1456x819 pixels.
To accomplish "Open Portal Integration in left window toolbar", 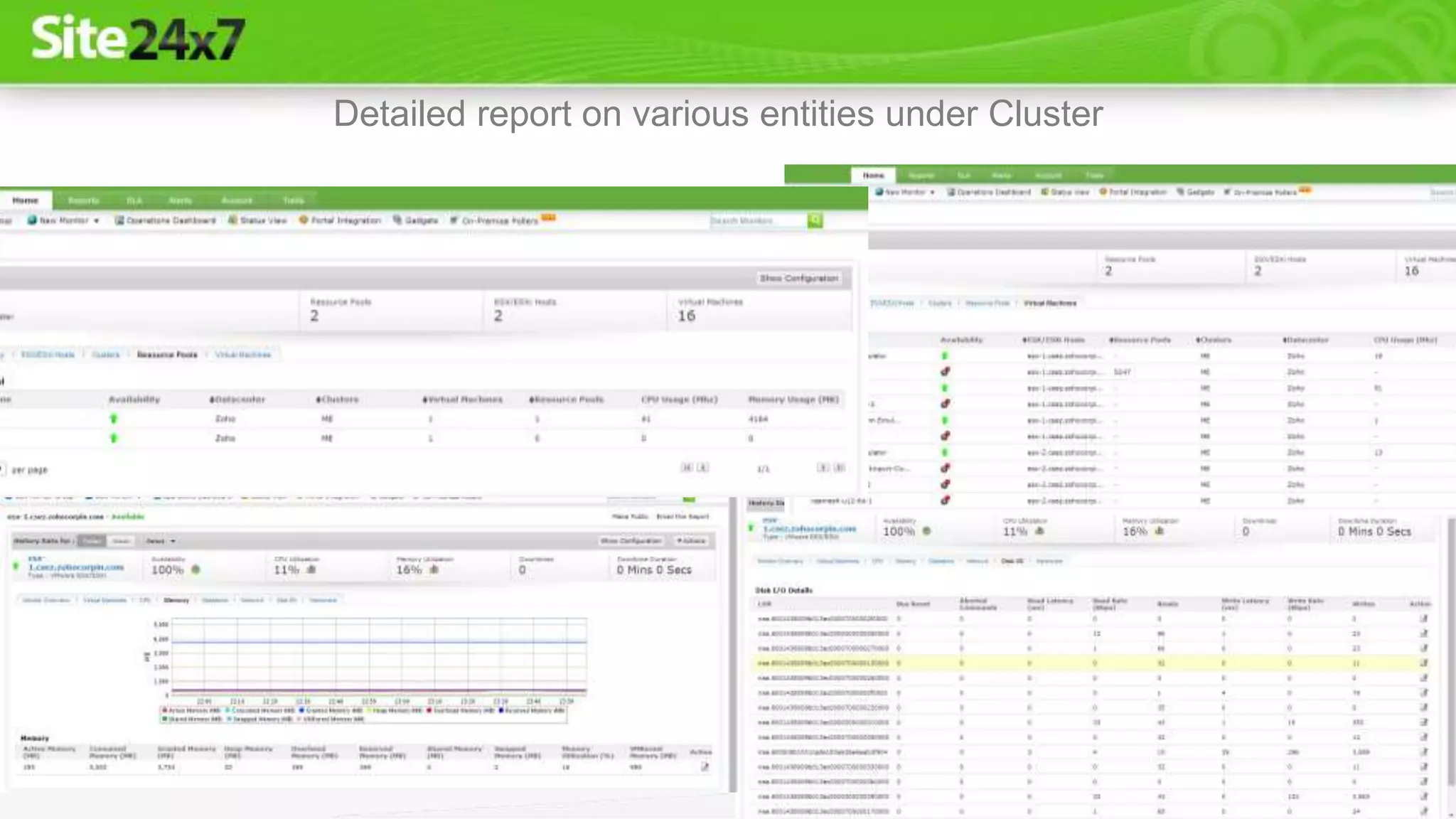I will pyautogui.click(x=340, y=220).
